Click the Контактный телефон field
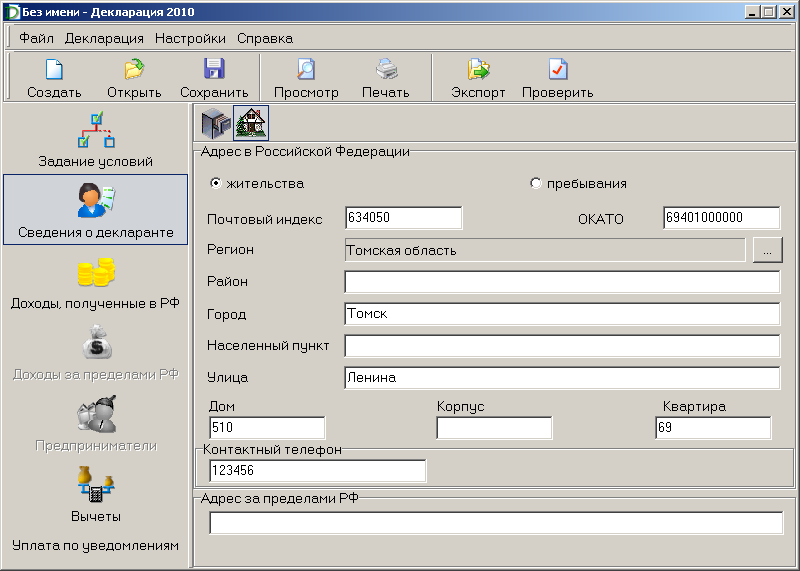Viewport: 800px width, 571px height. pos(317,471)
